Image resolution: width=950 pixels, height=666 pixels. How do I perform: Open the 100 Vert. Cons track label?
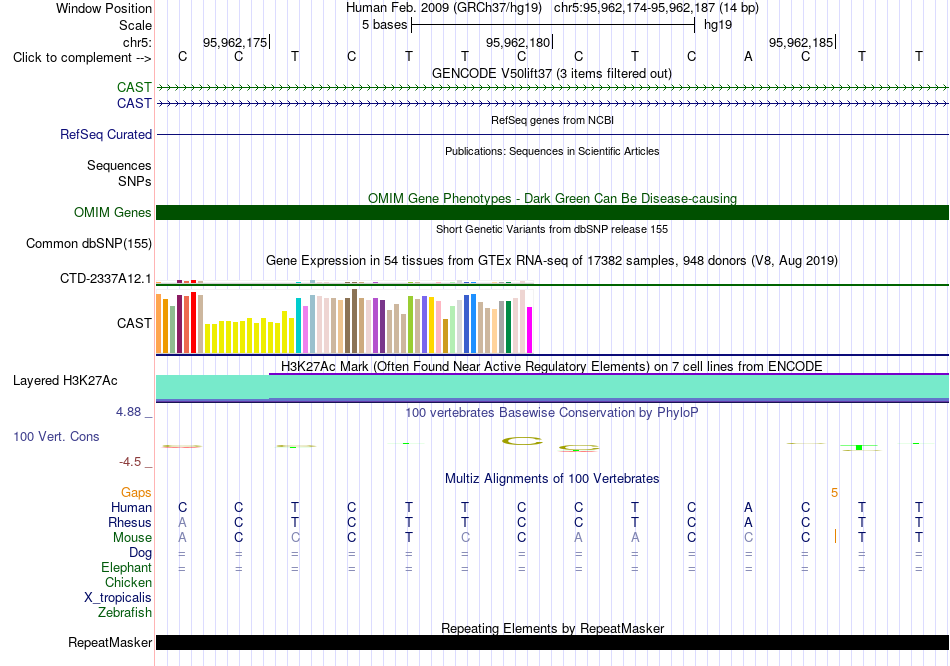tap(56, 436)
